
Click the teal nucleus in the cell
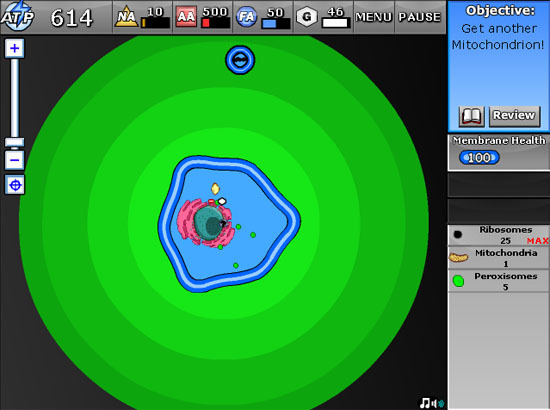209,223
